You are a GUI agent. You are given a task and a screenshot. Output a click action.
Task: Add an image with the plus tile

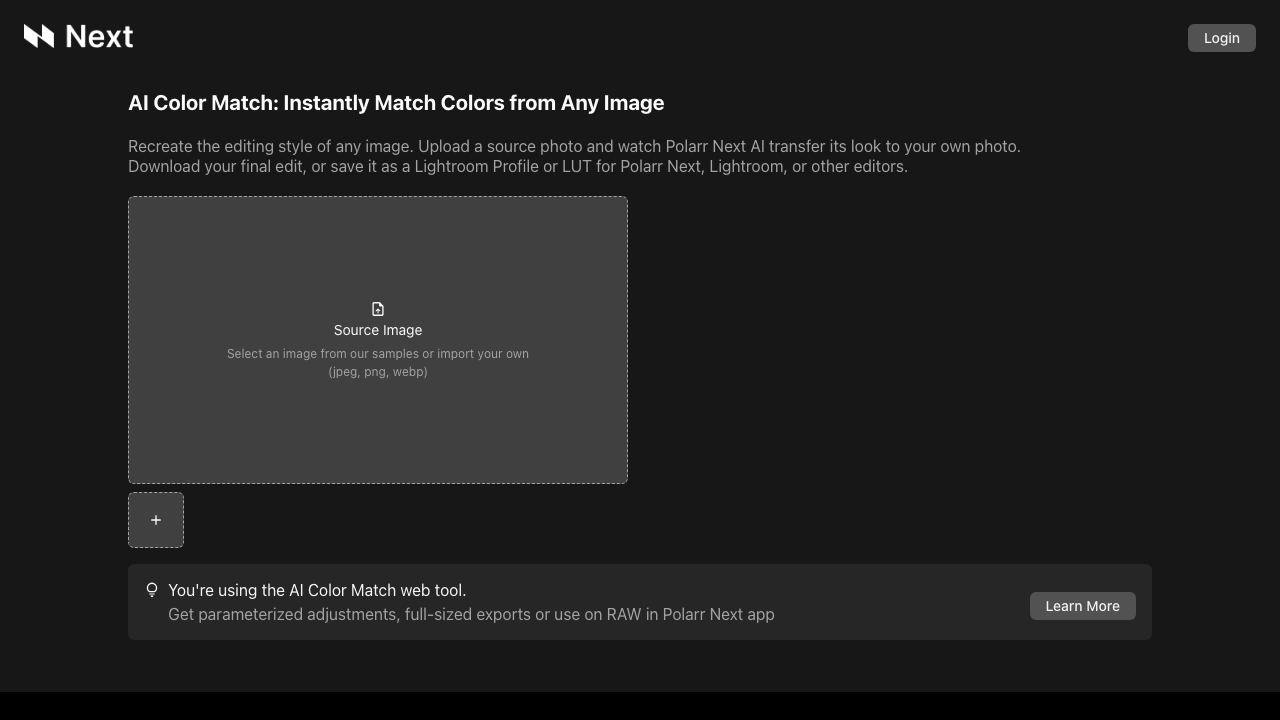tap(156, 520)
